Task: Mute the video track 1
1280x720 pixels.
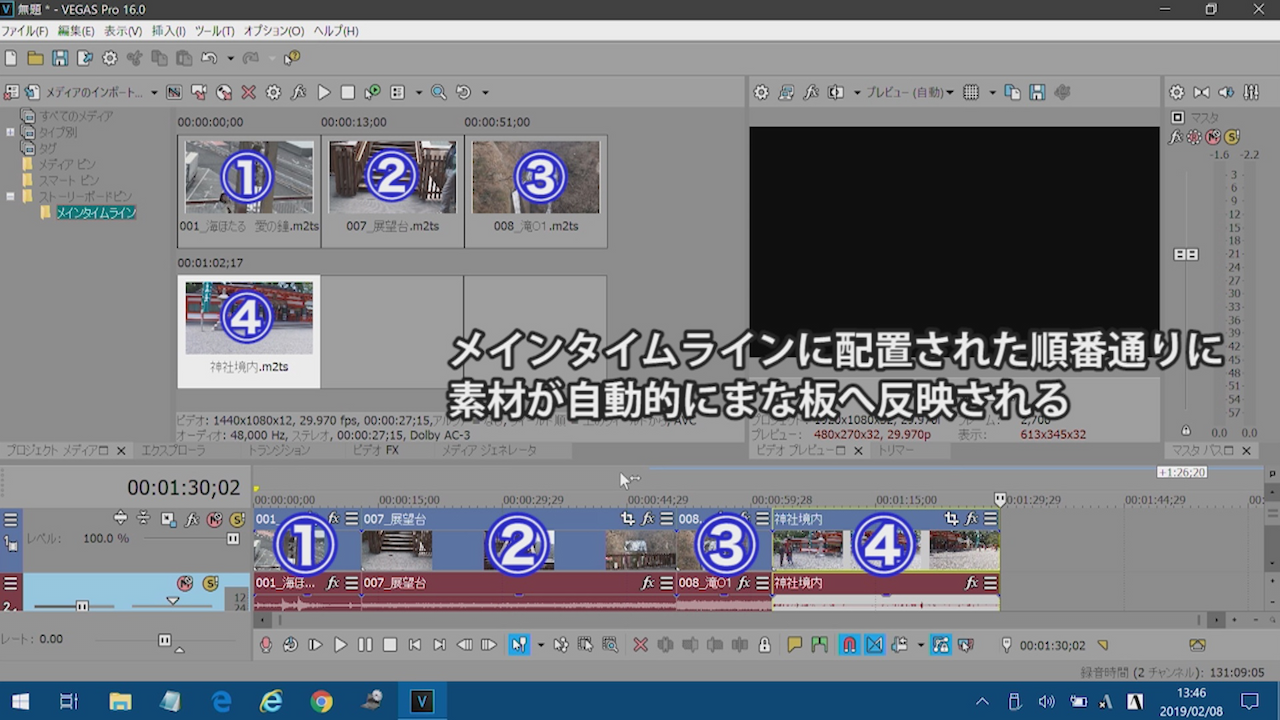Action: (x=214, y=519)
